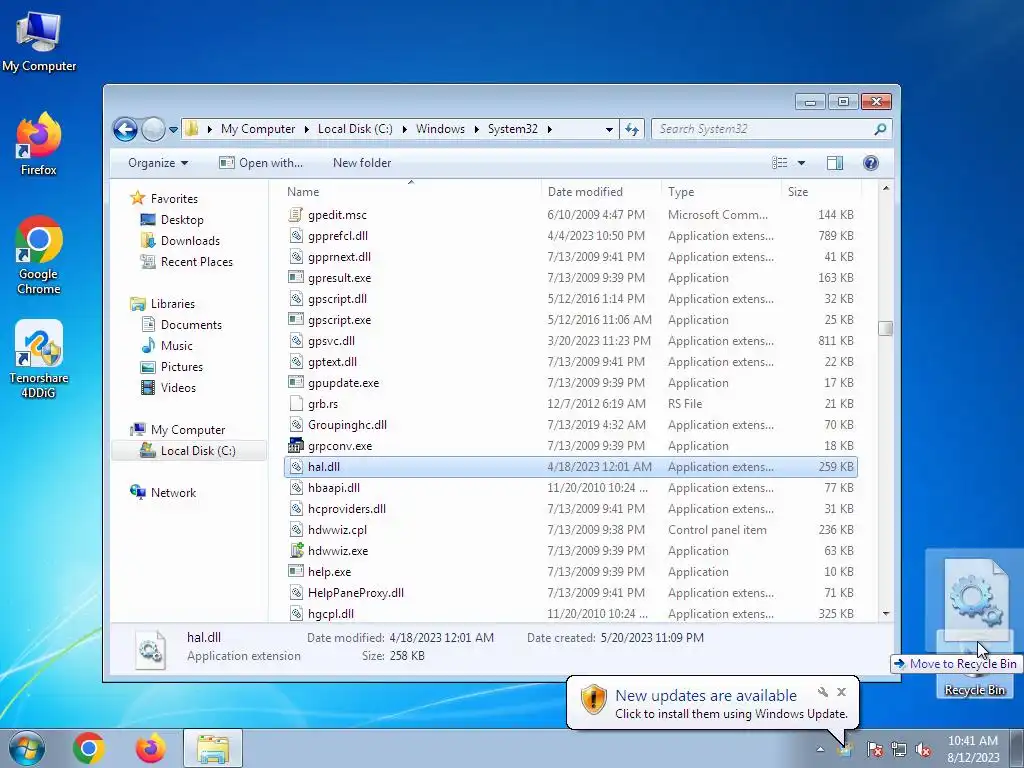Viewport: 1024px width, 768px height.
Task: Select the grb.rs file icon
Action: click(296, 404)
